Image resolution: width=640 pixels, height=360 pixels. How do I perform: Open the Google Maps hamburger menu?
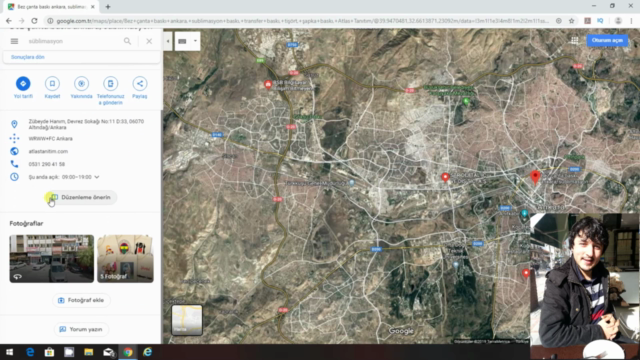tap(14, 41)
